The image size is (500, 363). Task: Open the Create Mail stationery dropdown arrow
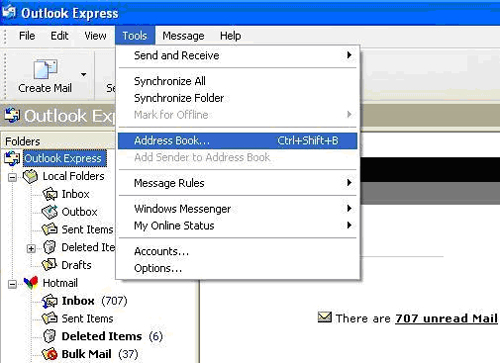(83, 74)
